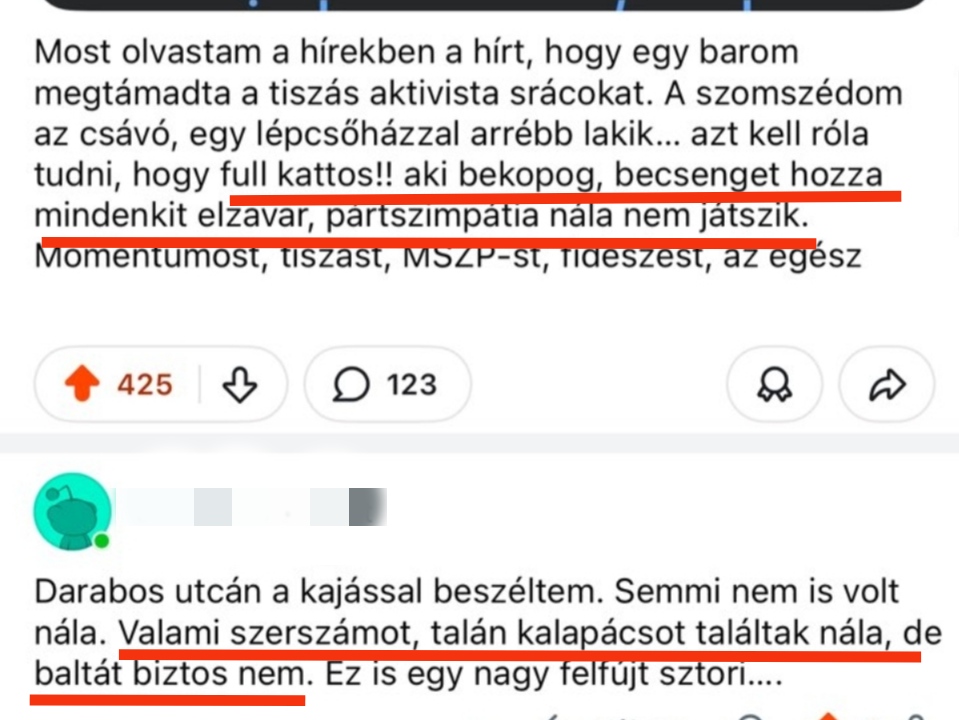Downvote the post
Viewport: 959px width, 720px height.
point(239,385)
